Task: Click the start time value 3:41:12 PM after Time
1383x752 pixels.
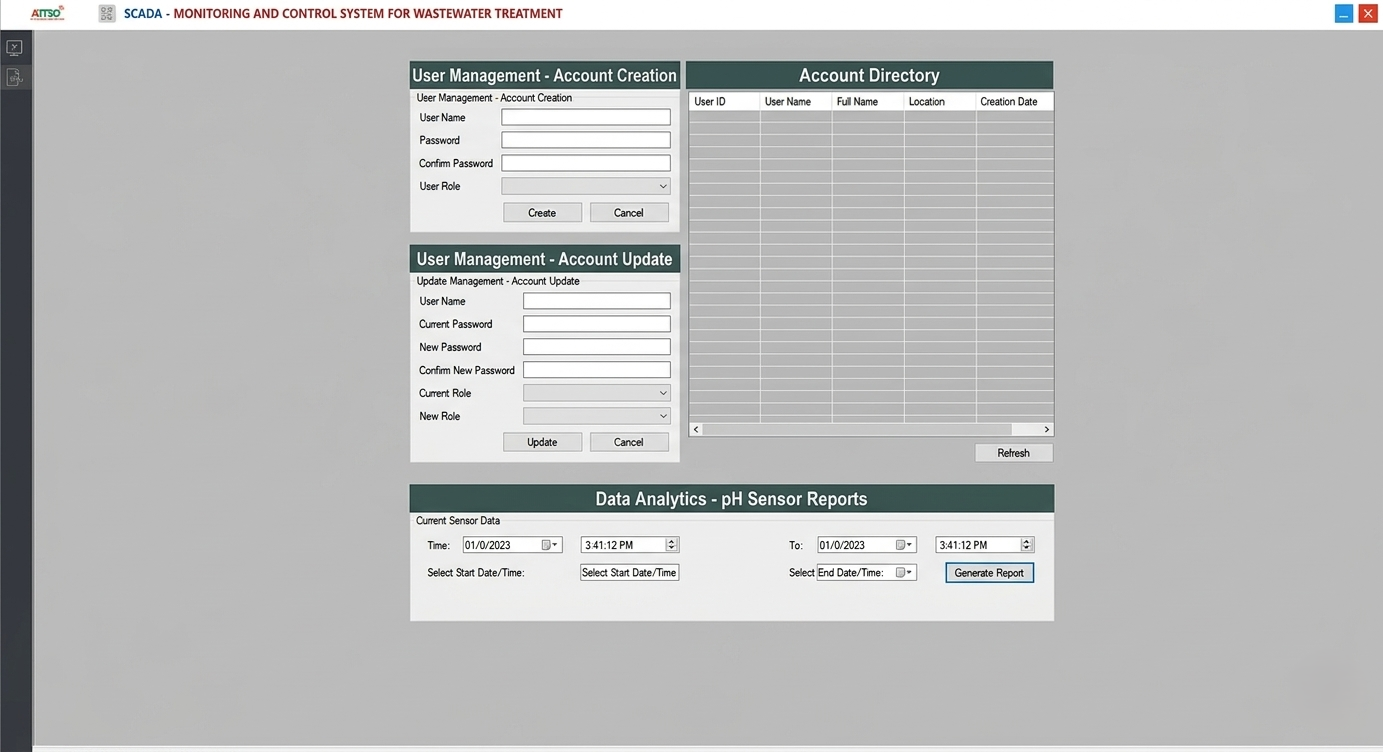Action: point(609,546)
